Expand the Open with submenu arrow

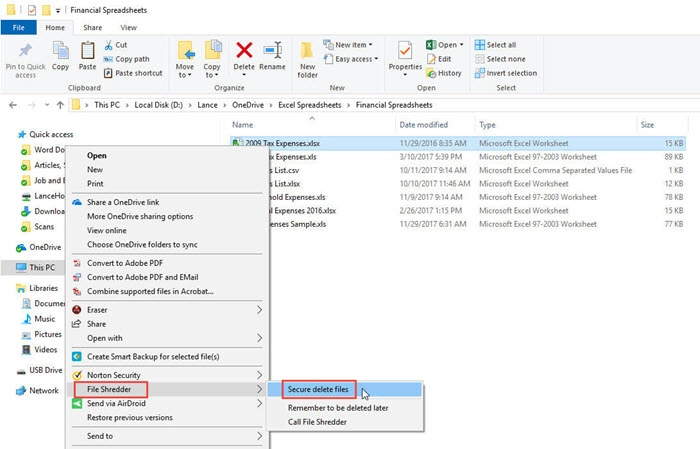click(x=259, y=338)
